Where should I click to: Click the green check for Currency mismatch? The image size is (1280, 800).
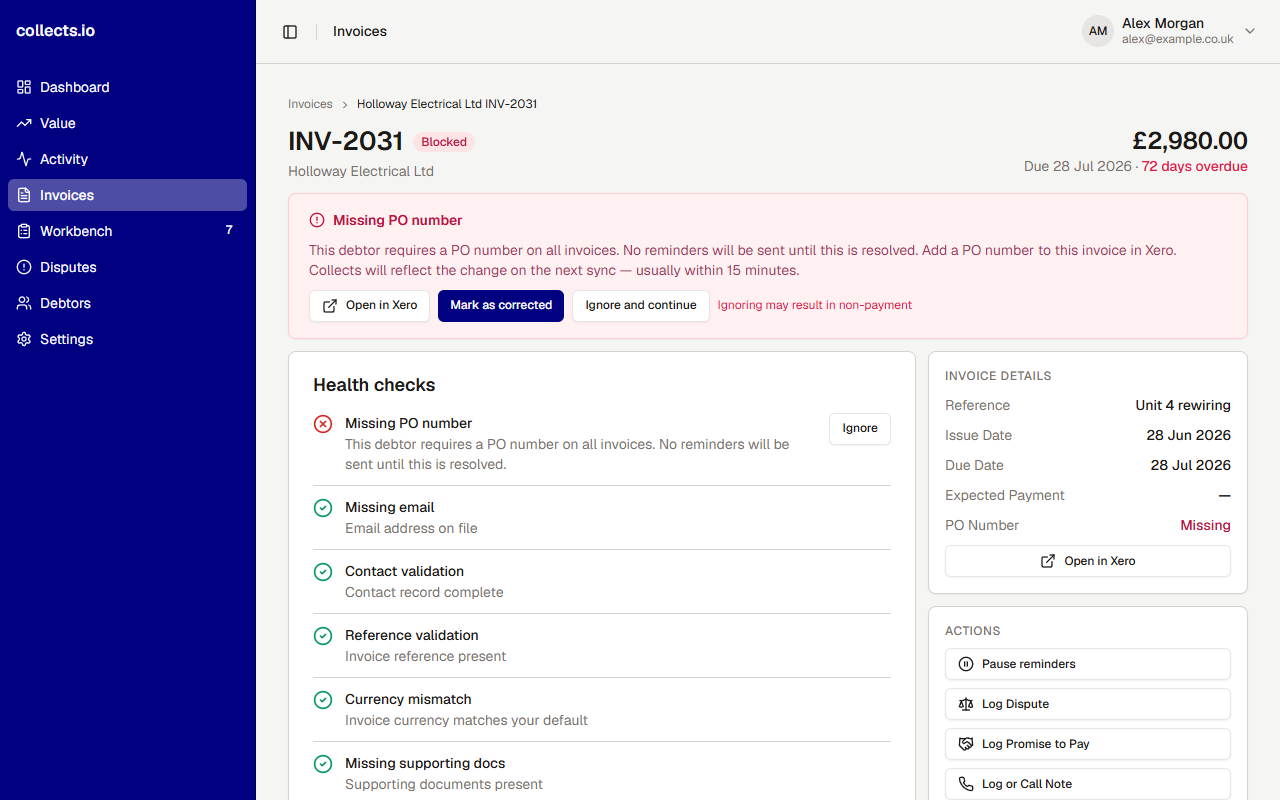point(323,700)
